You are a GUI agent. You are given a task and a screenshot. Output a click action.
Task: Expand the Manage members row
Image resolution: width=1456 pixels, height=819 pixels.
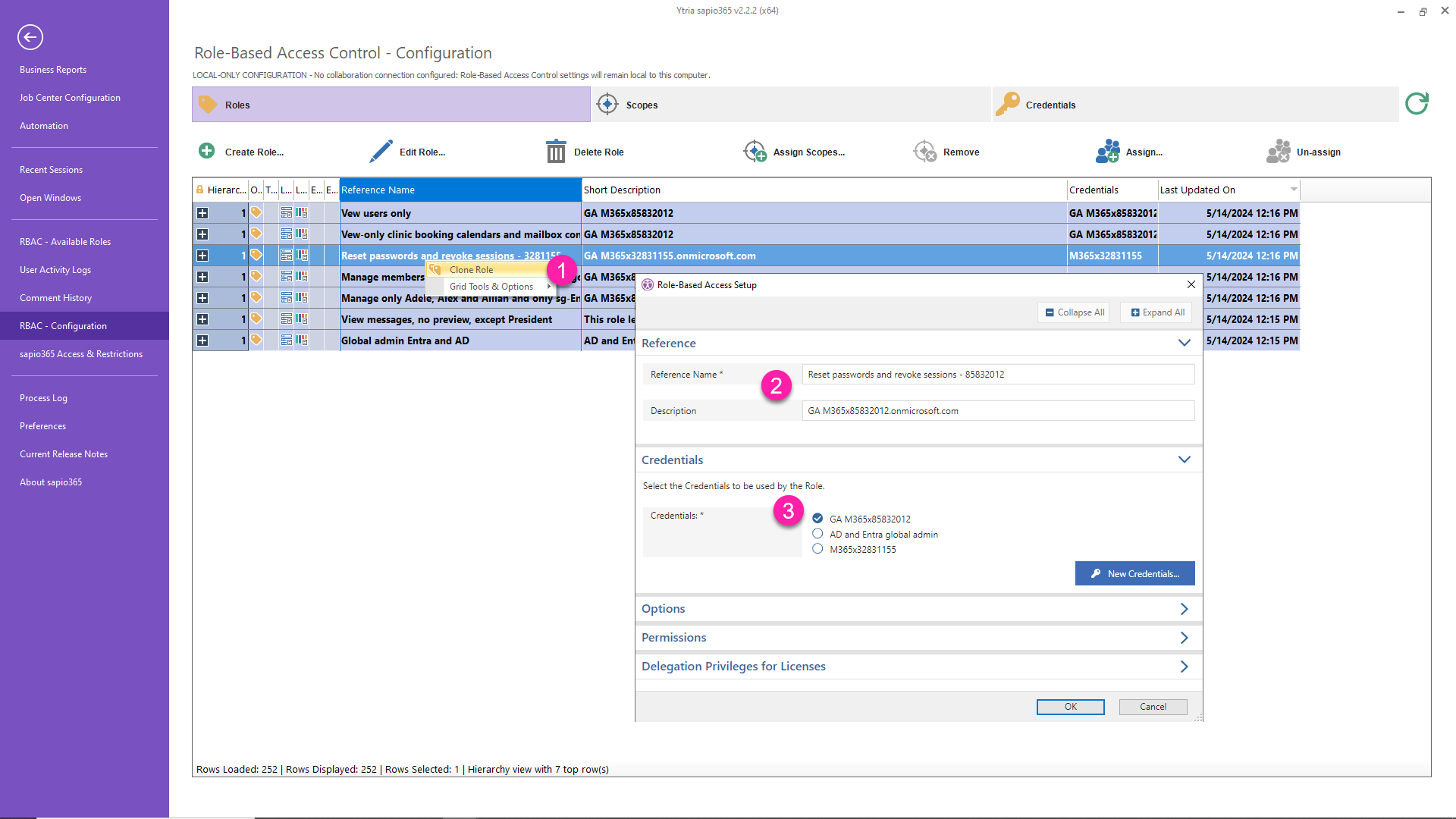click(x=202, y=277)
